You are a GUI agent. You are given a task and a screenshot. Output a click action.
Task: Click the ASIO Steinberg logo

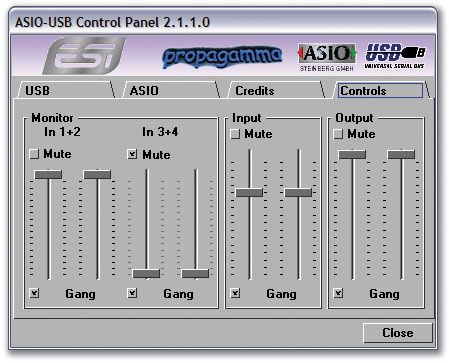coord(327,57)
